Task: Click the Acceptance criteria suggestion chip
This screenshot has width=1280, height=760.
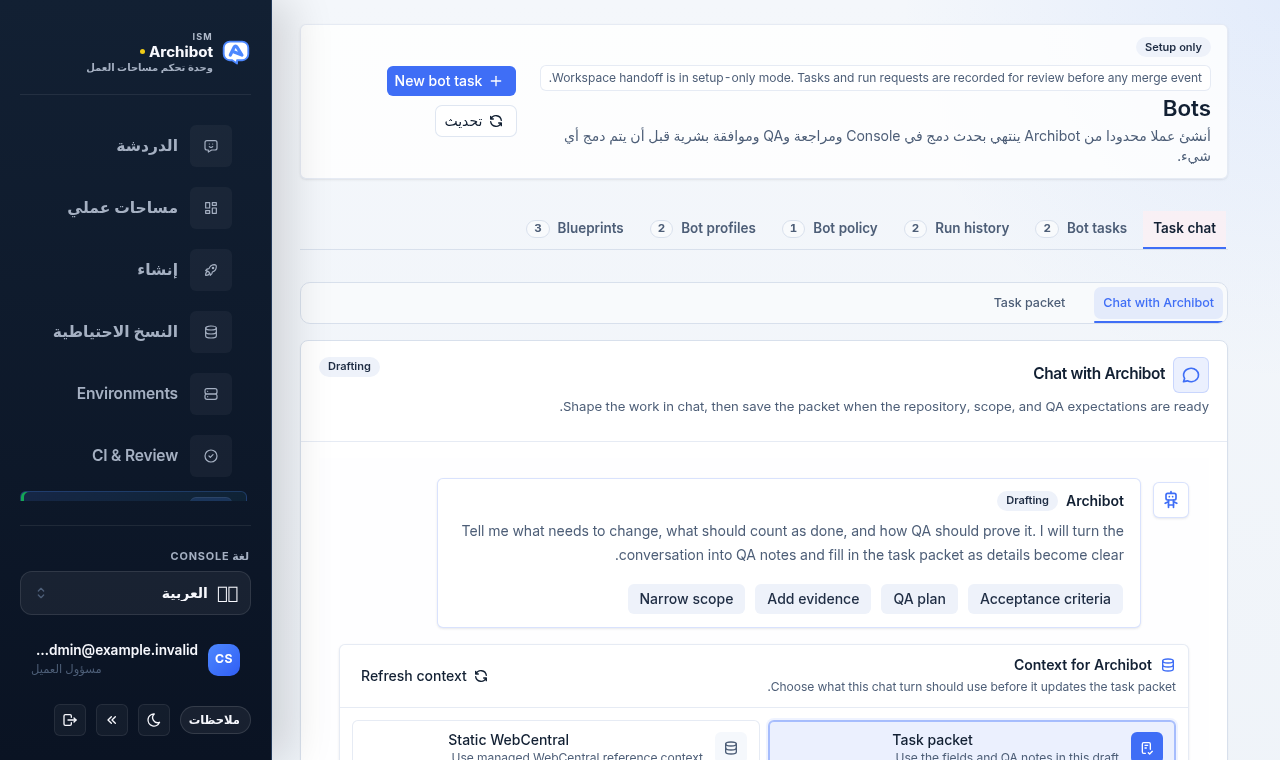Action: pyautogui.click(x=1045, y=599)
